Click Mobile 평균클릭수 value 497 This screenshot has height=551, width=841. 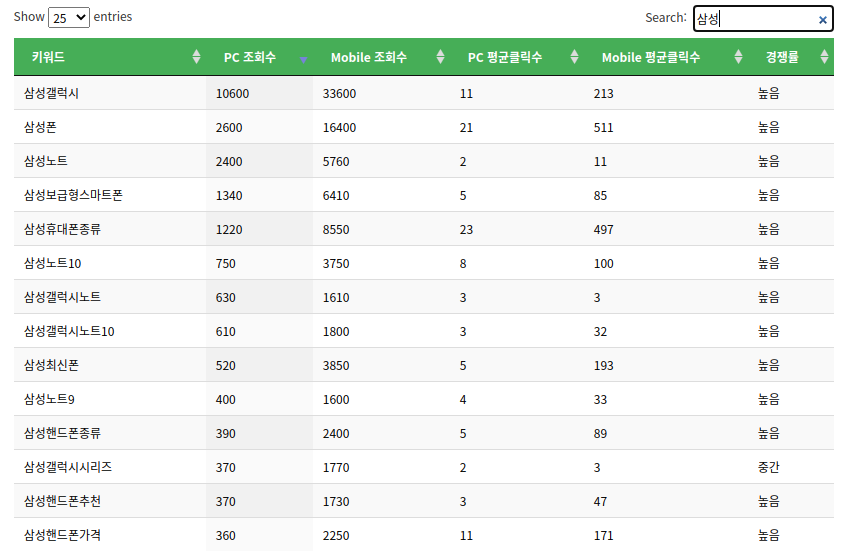tap(603, 230)
